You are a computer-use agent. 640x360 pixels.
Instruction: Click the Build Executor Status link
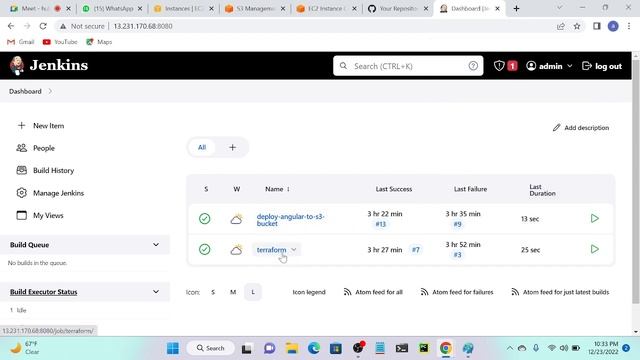tap(44, 292)
